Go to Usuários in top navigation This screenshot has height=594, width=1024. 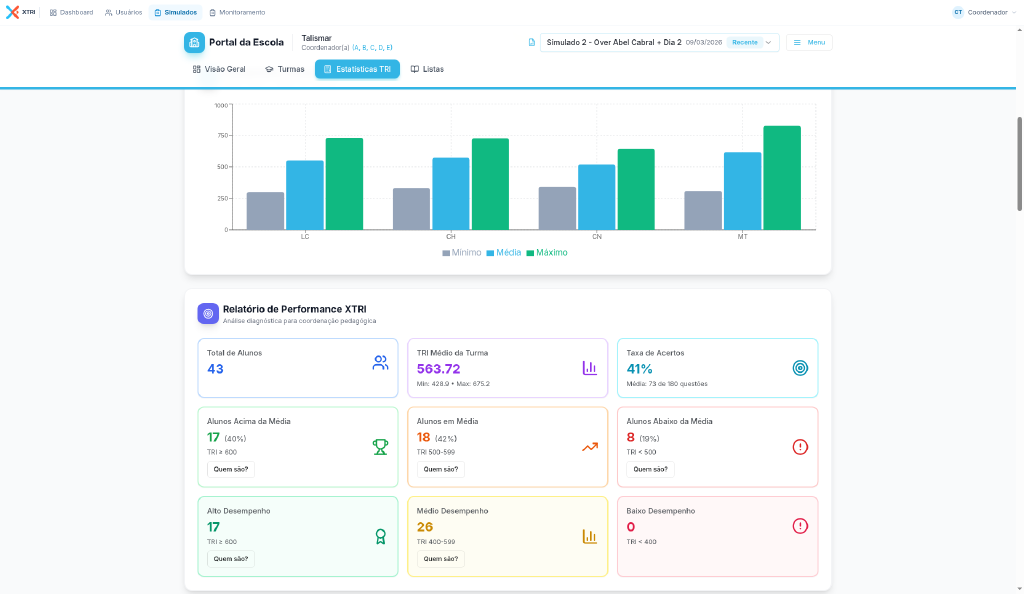[123, 12]
